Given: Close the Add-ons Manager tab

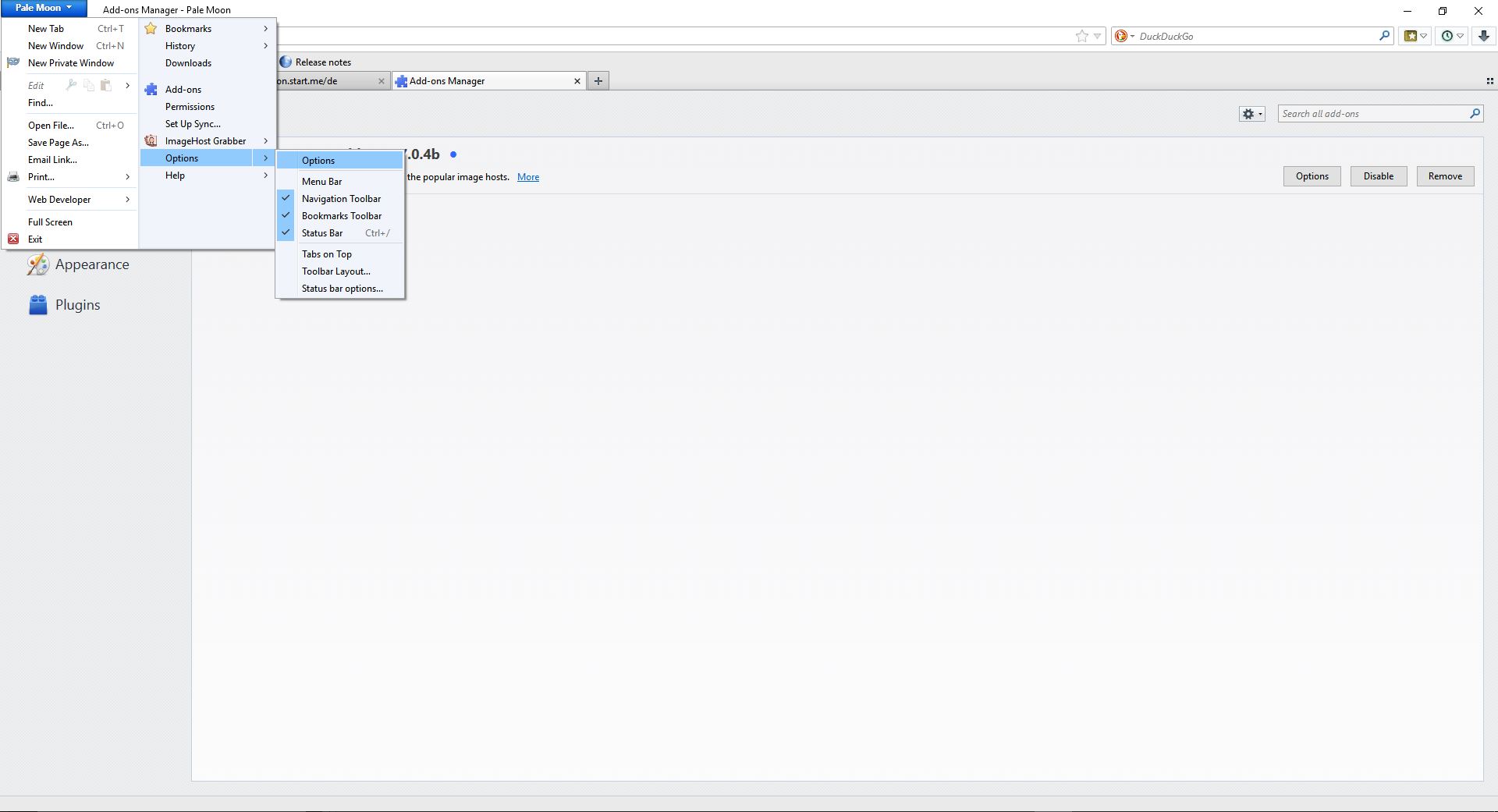Looking at the screenshot, I should (577, 81).
